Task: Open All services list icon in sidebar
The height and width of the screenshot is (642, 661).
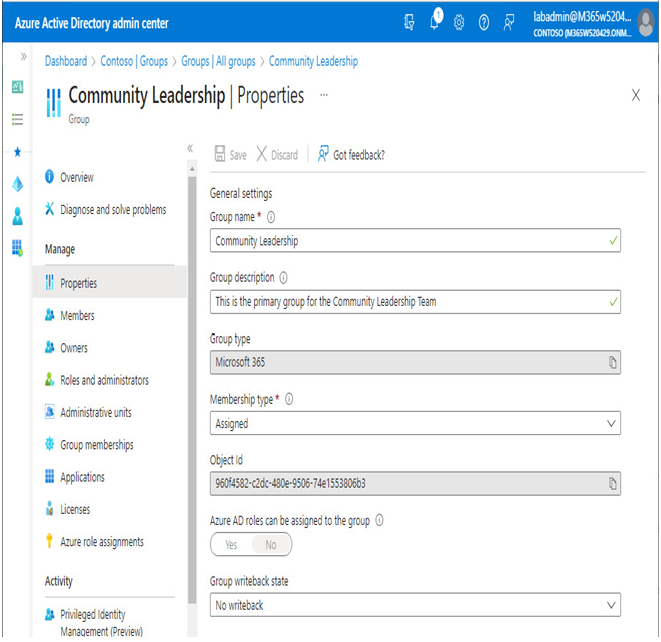Action: 17,119
